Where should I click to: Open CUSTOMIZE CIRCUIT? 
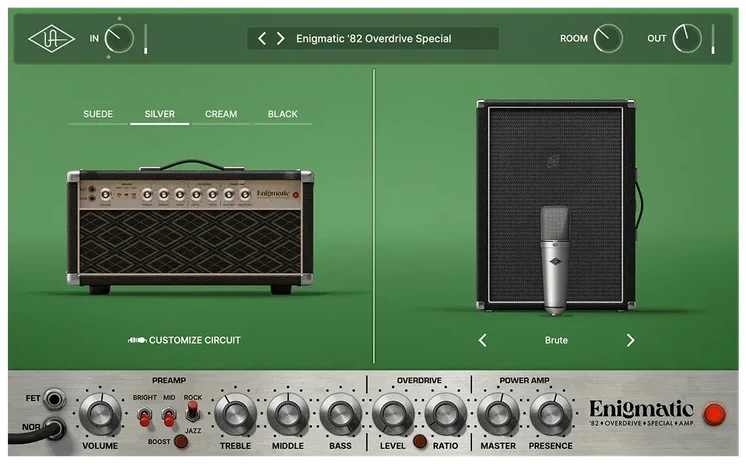pyautogui.click(x=184, y=340)
